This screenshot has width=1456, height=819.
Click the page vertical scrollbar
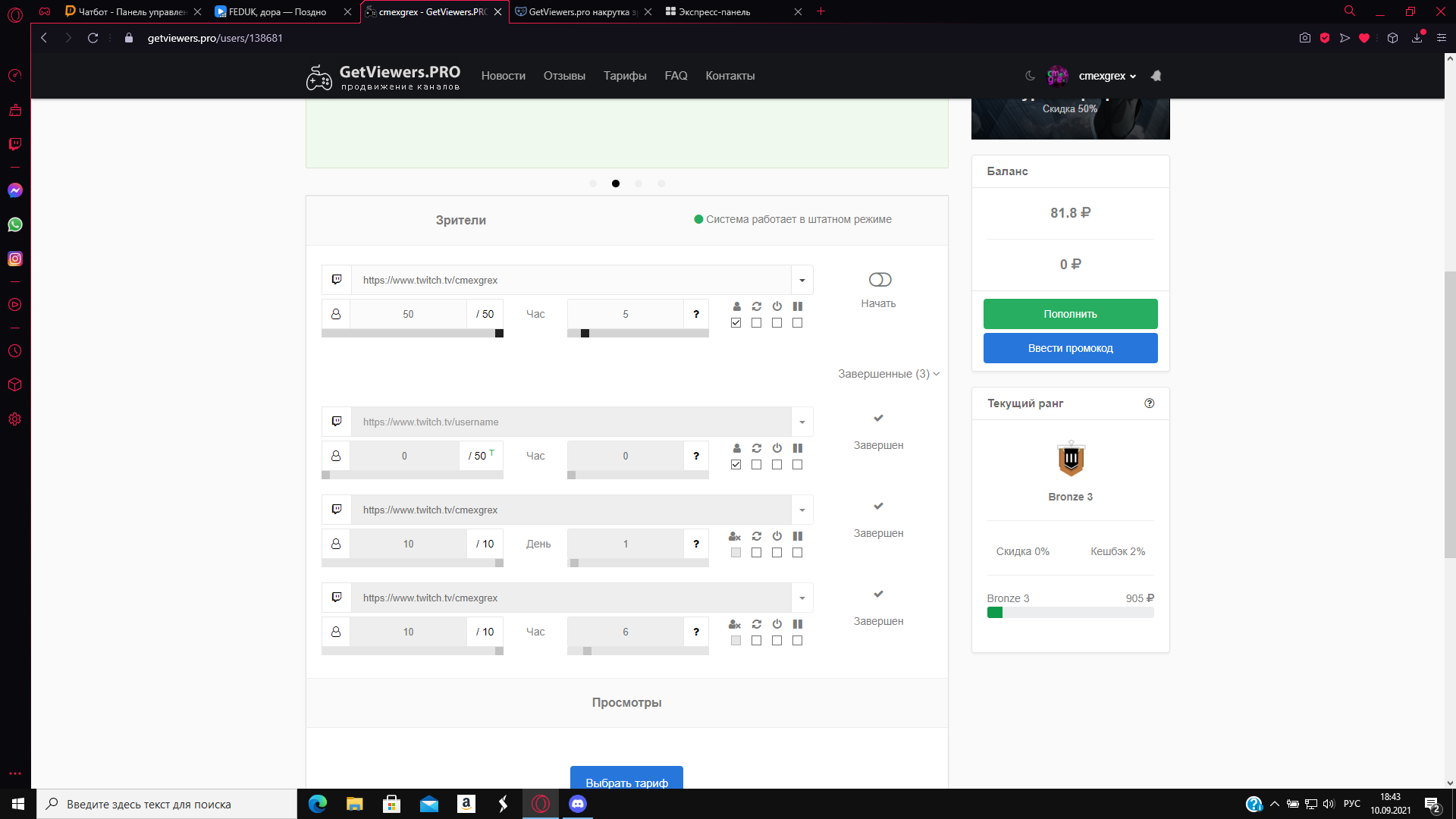pos(1450,415)
